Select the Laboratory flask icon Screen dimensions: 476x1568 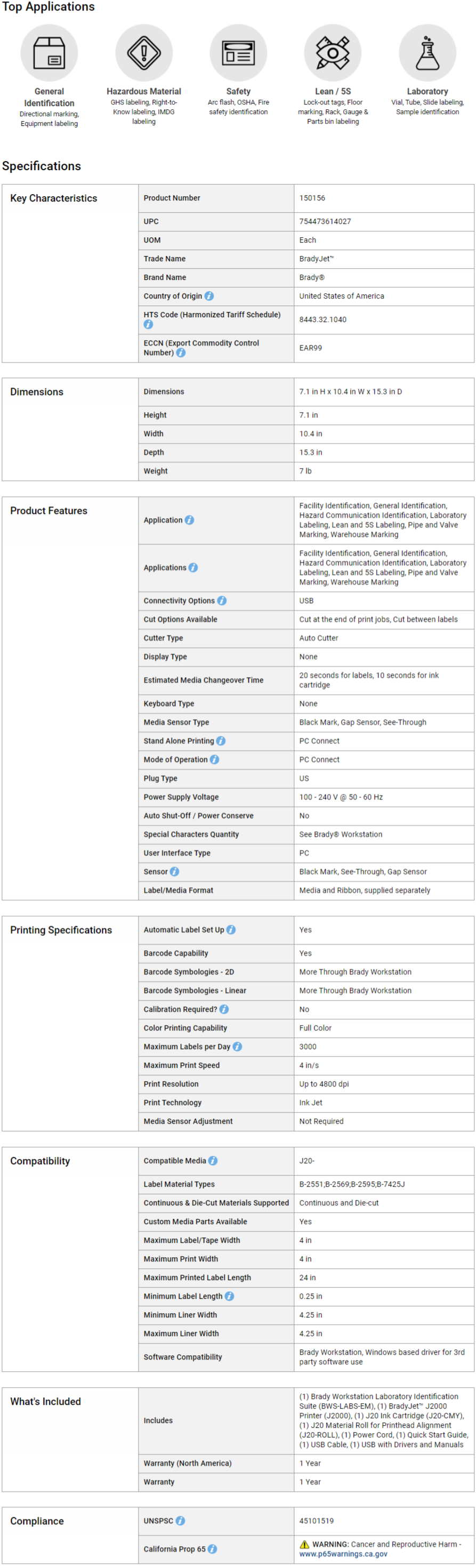(x=427, y=53)
